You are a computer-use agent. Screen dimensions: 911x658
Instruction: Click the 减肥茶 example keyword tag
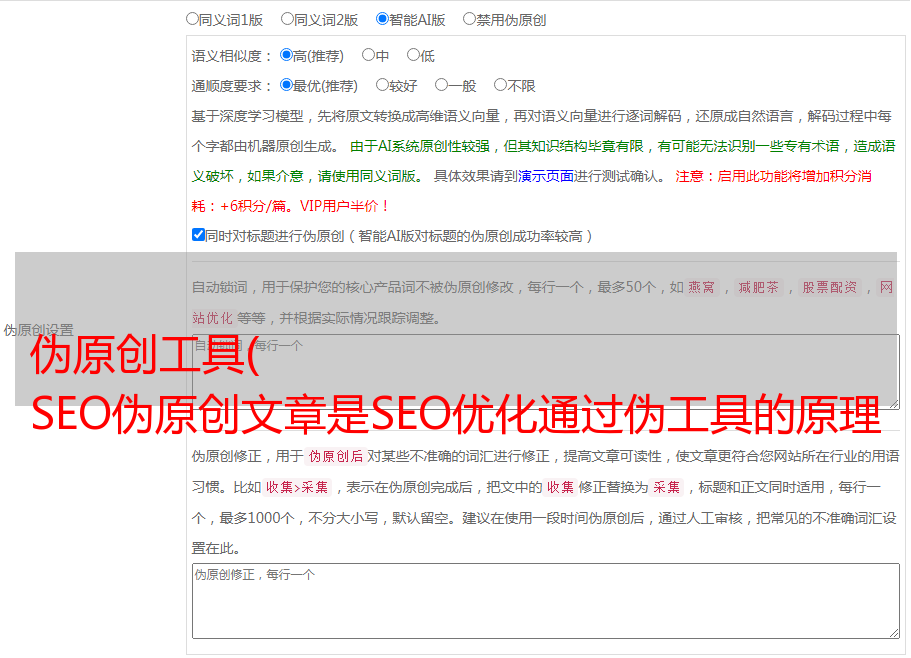(x=758, y=287)
